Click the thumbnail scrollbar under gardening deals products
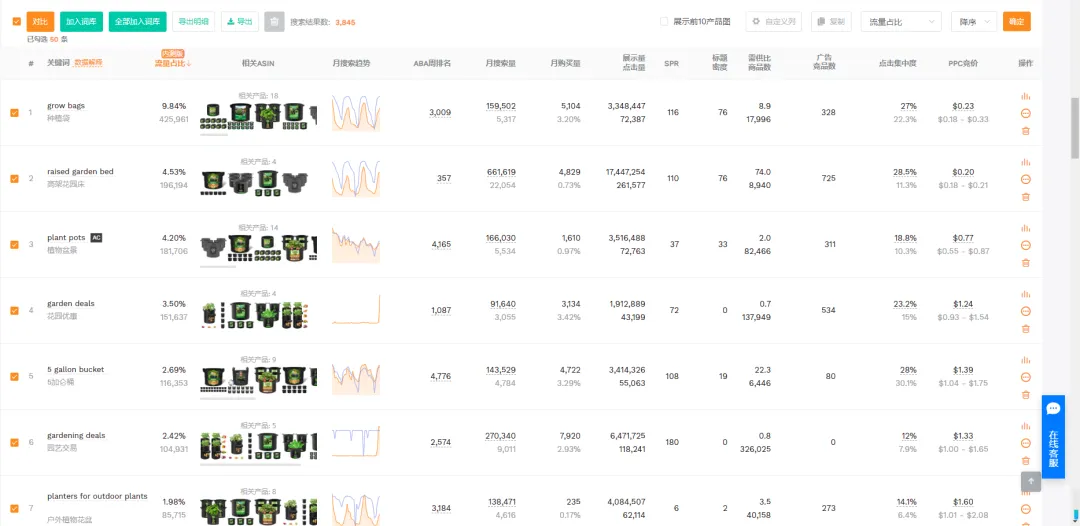Image resolution: width=1080 pixels, height=526 pixels. (x=250, y=464)
